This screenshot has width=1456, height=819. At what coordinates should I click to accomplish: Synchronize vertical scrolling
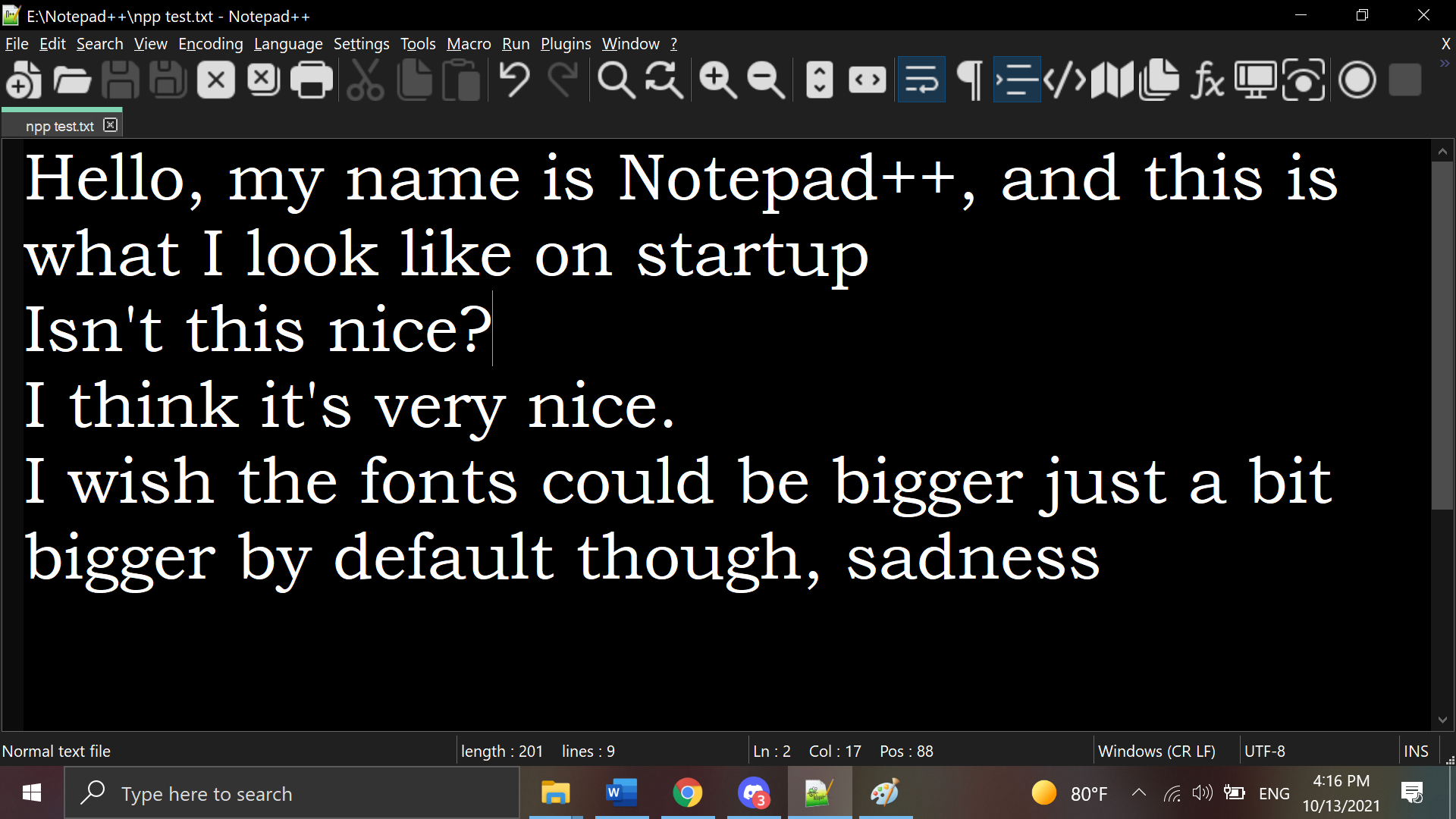point(819,80)
